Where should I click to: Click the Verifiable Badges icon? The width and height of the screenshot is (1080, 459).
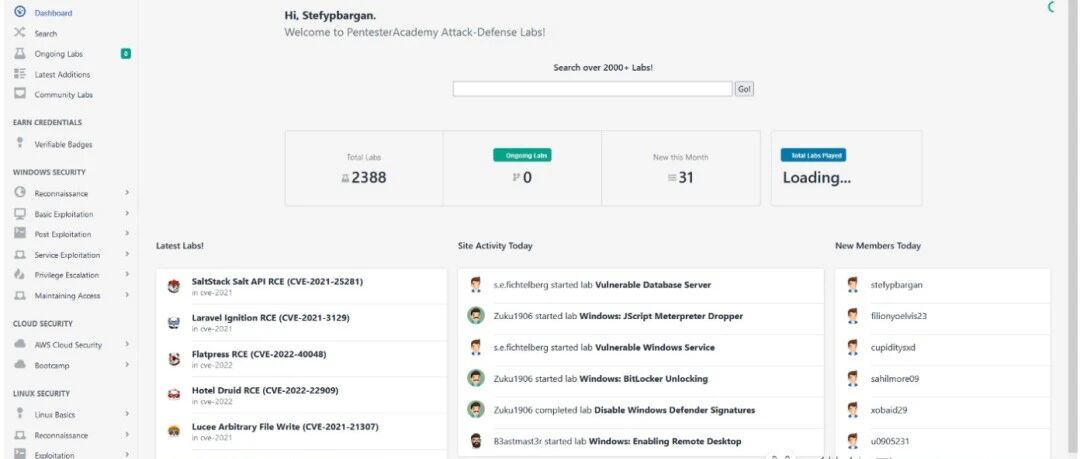click(x=20, y=143)
